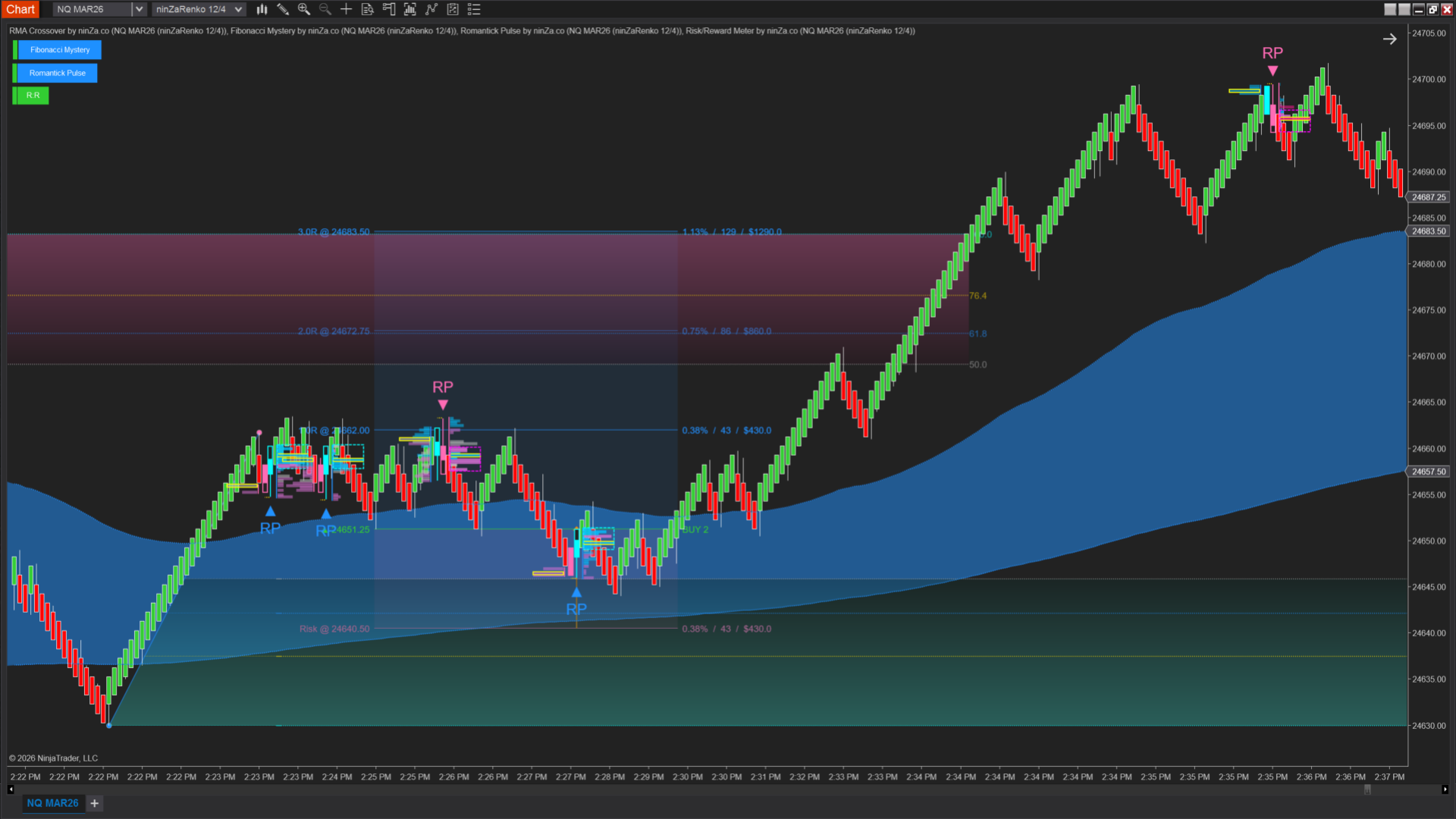Open the Indicators icon in toolbar

(x=410, y=9)
